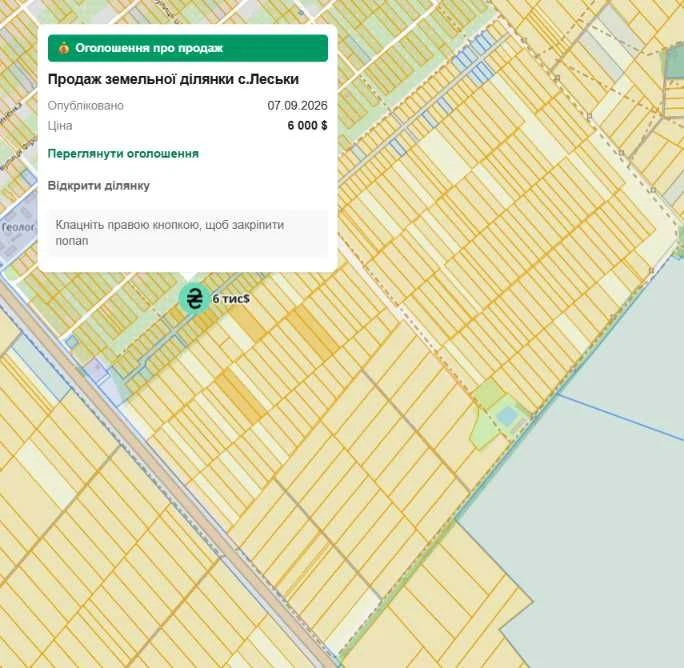
Task: Click the money bag icon in green header
Action: pos(64,48)
